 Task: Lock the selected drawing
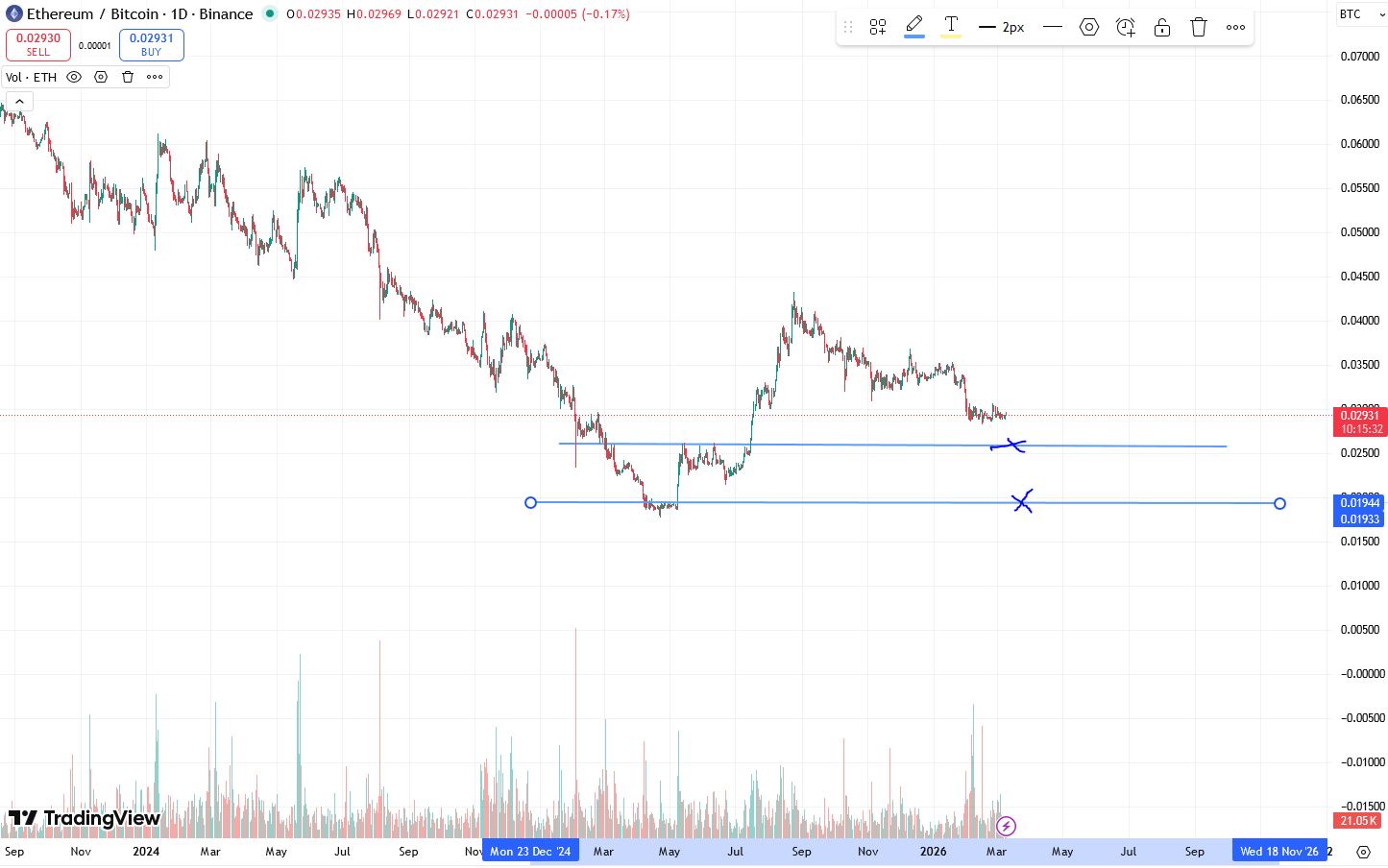point(1161,27)
